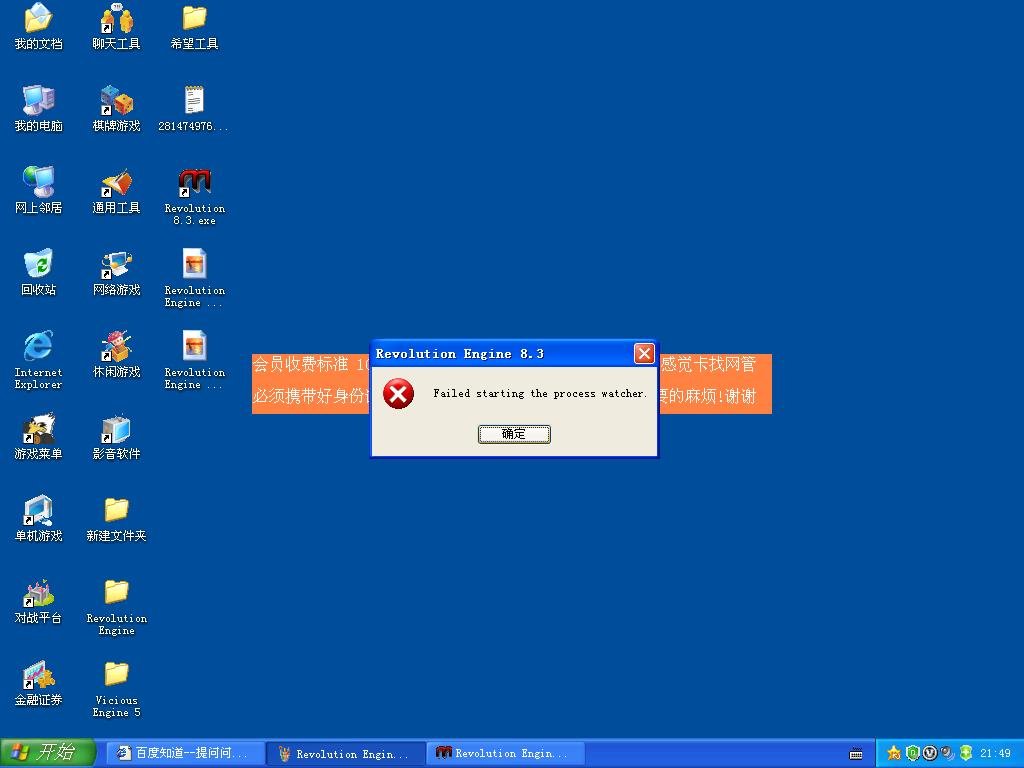Select the 回收站 recycle bin icon

click(x=39, y=272)
